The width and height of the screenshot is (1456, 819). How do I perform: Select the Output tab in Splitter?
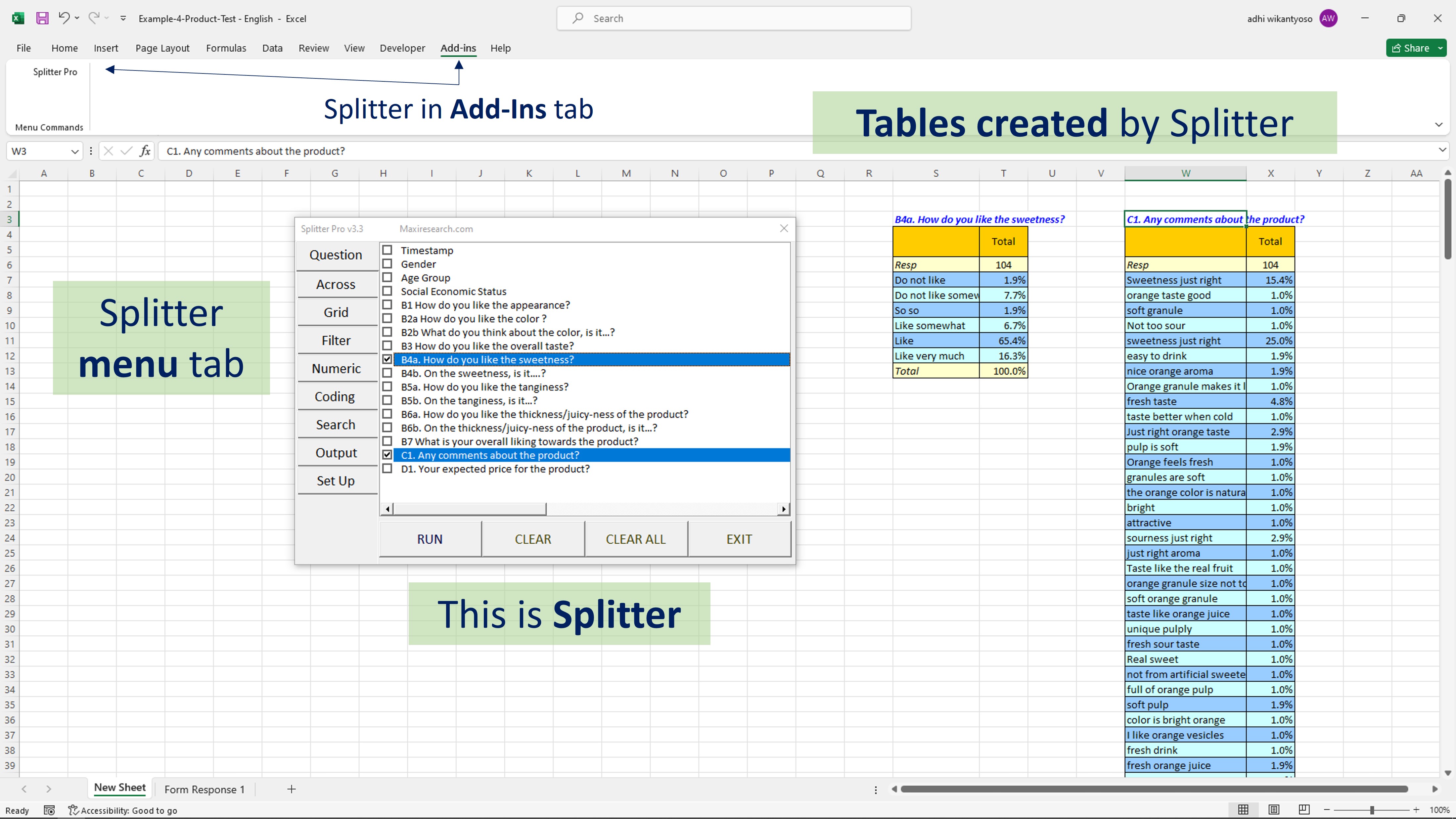(x=336, y=453)
